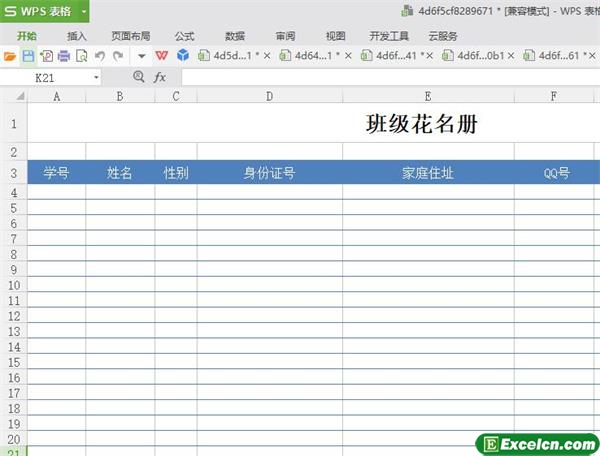
Task: Close the 4d64...1 document tab
Action: [x=348, y=56]
